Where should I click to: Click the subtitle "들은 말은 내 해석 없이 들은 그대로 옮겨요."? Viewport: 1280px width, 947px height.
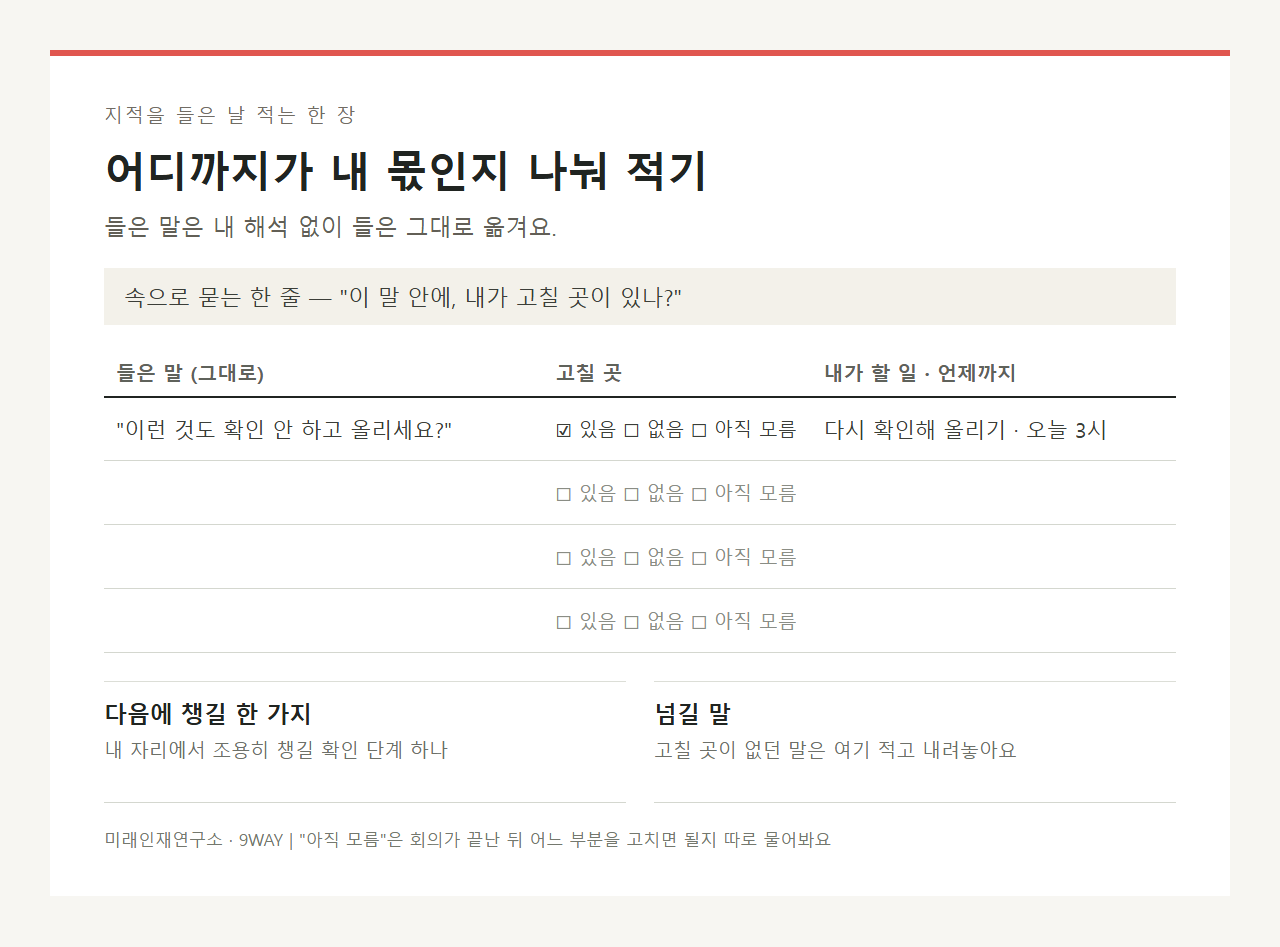330,227
